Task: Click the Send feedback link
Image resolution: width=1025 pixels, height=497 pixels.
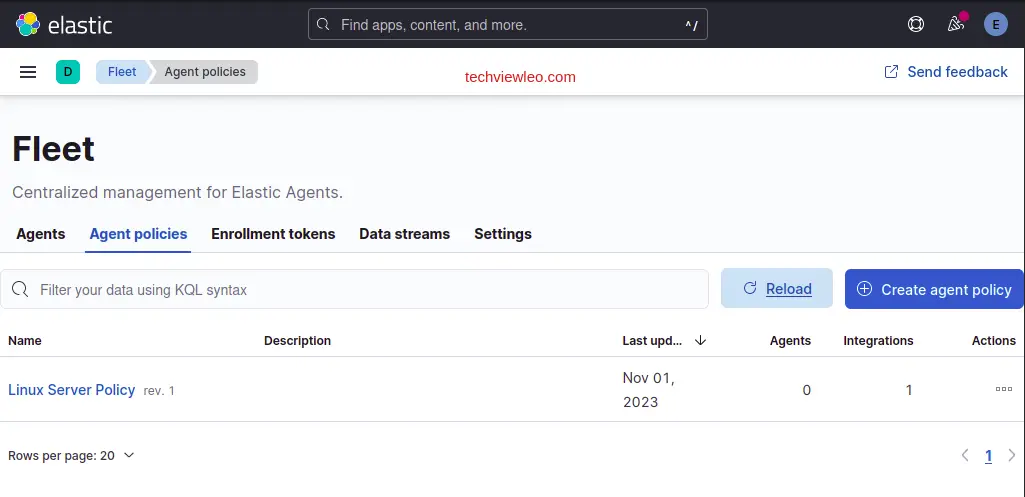Action: tap(946, 72)
